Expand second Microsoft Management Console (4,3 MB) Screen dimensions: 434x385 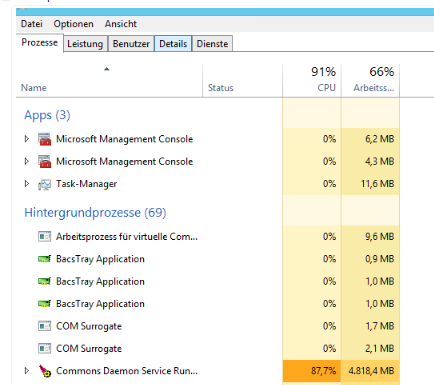click(27, 161)
